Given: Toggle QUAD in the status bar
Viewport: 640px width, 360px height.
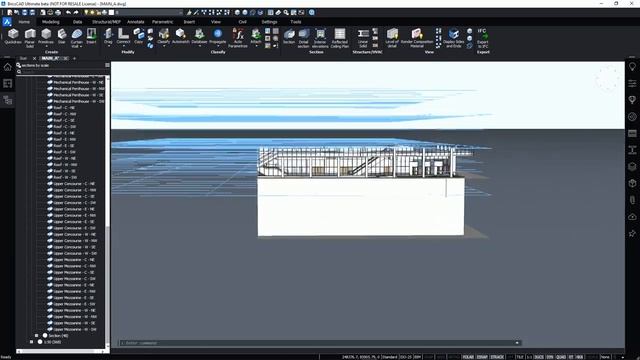Looking at the screenshot, I should [x=561, y=357].
